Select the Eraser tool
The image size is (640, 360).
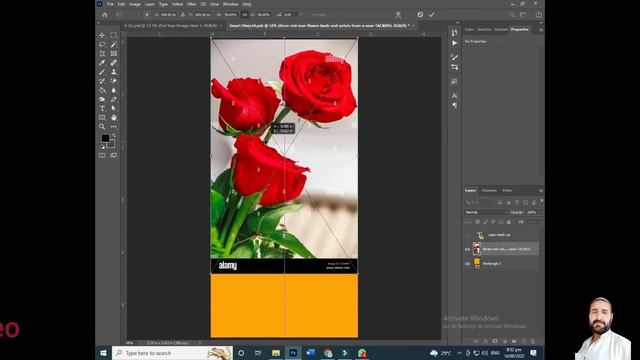[114, 81]
